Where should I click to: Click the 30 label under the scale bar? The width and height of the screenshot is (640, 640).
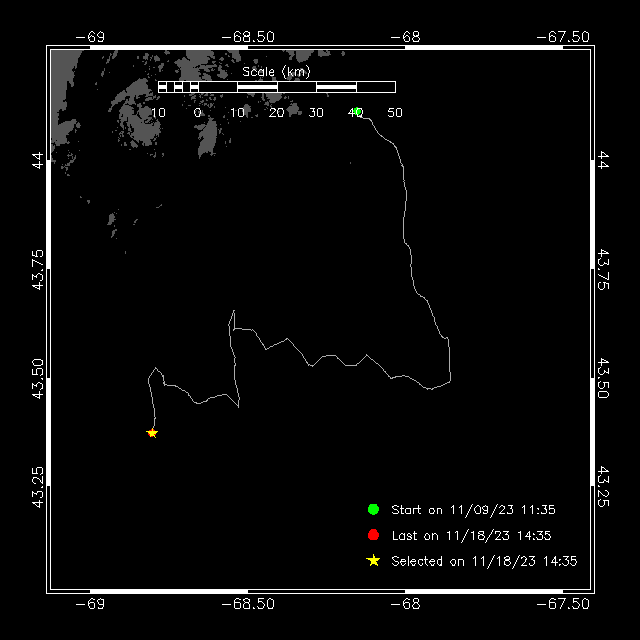pyautogui.click(x=316, y=113)
